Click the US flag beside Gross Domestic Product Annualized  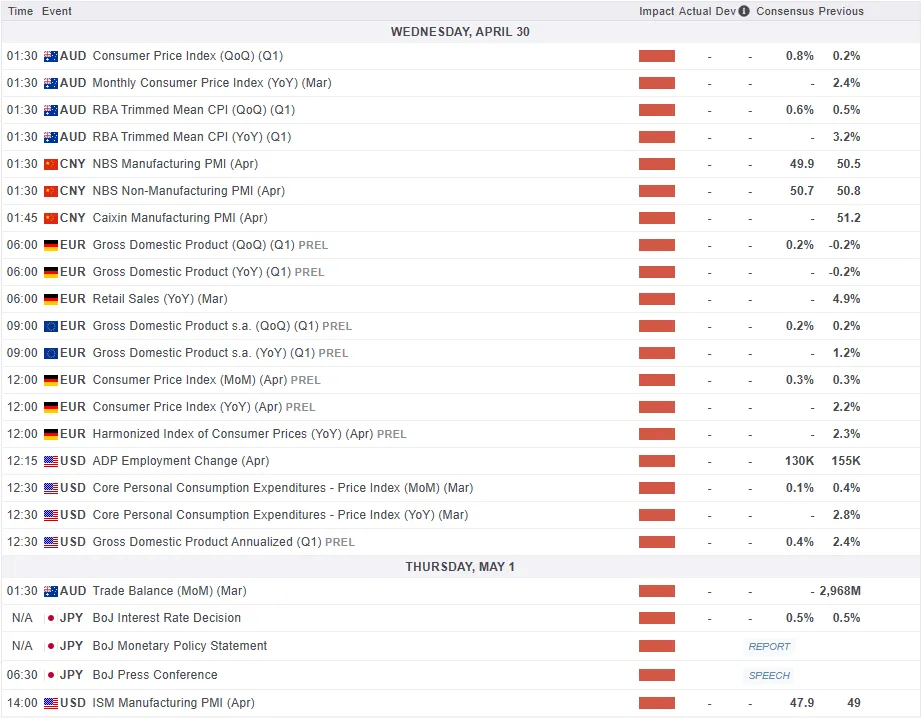[x=51, y=543]
